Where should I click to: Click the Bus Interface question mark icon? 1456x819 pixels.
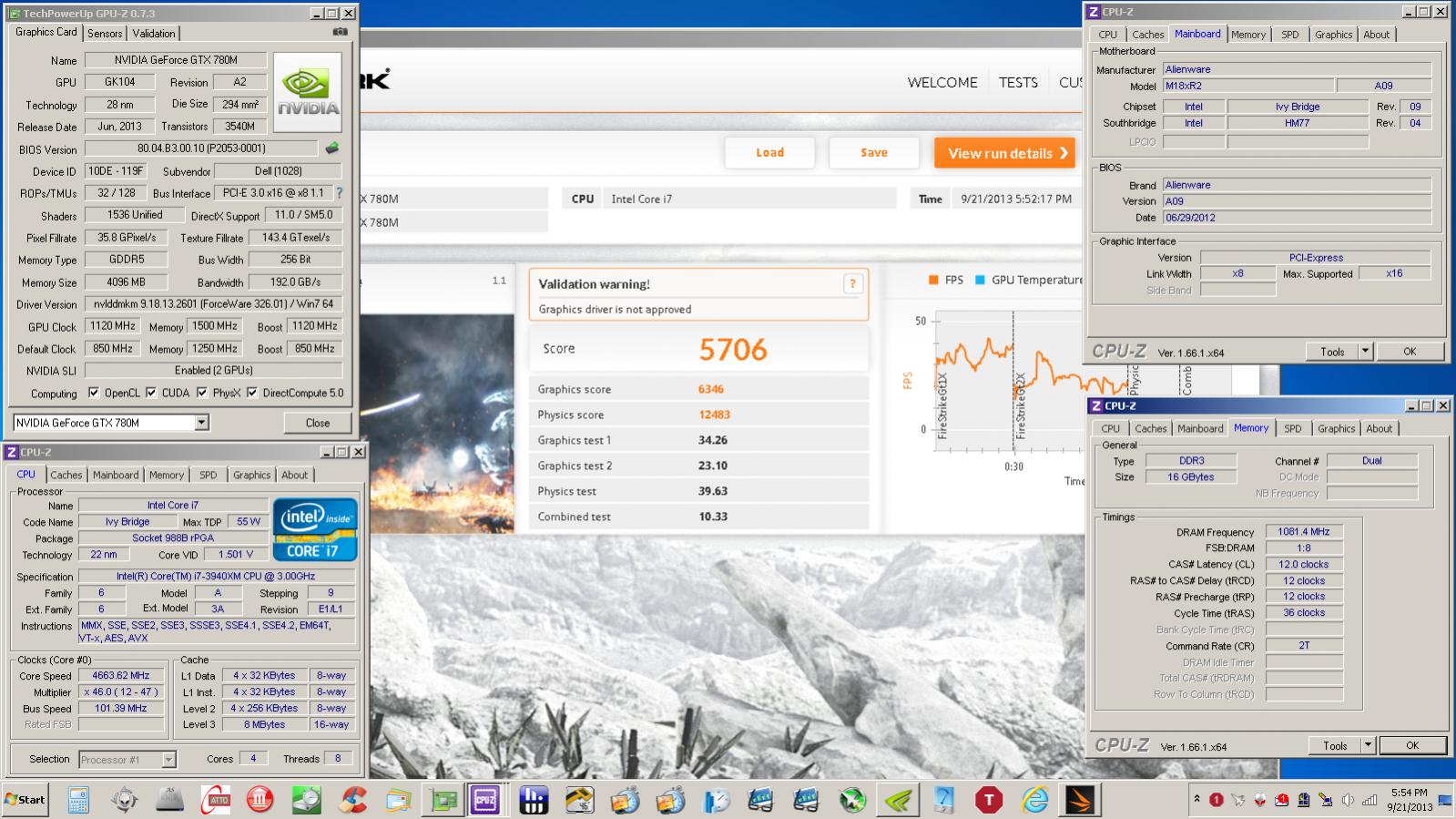coord(340,193)
